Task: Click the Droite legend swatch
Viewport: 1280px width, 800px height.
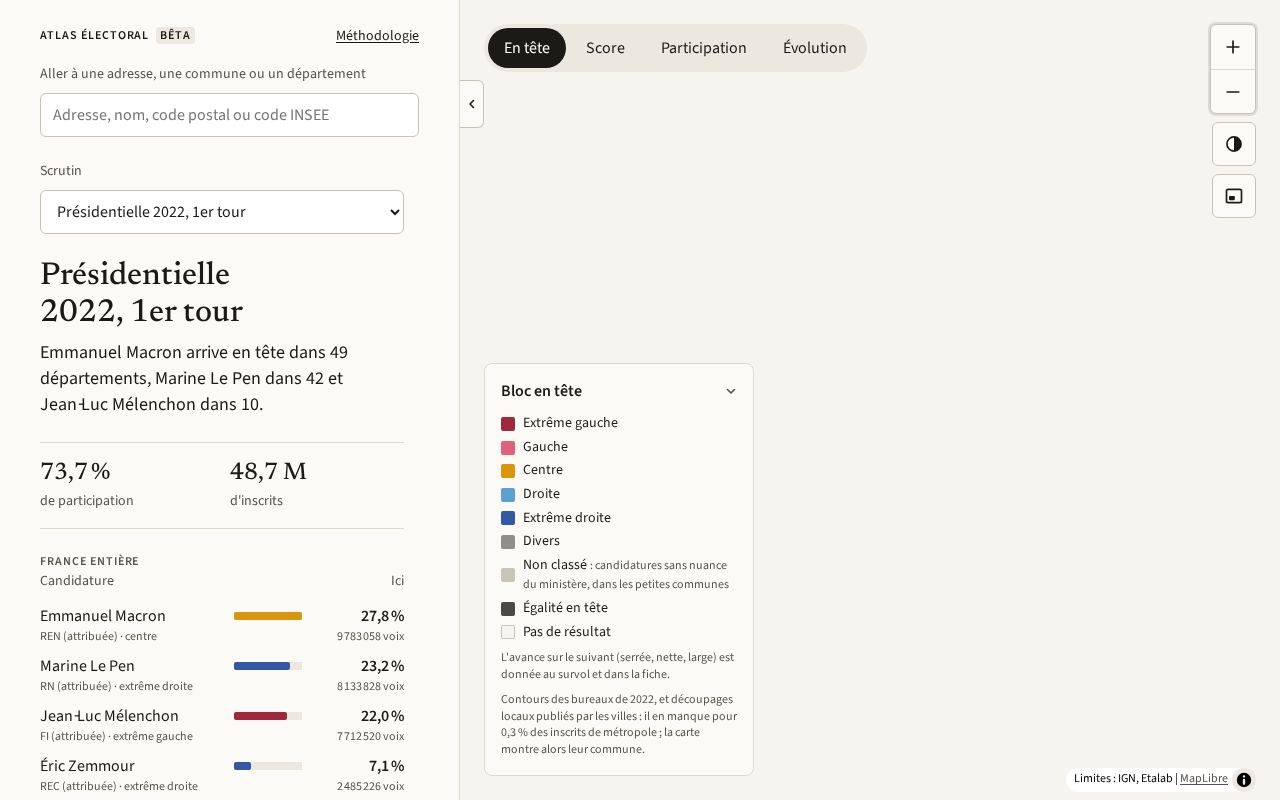Action: [x=508, y=495]
